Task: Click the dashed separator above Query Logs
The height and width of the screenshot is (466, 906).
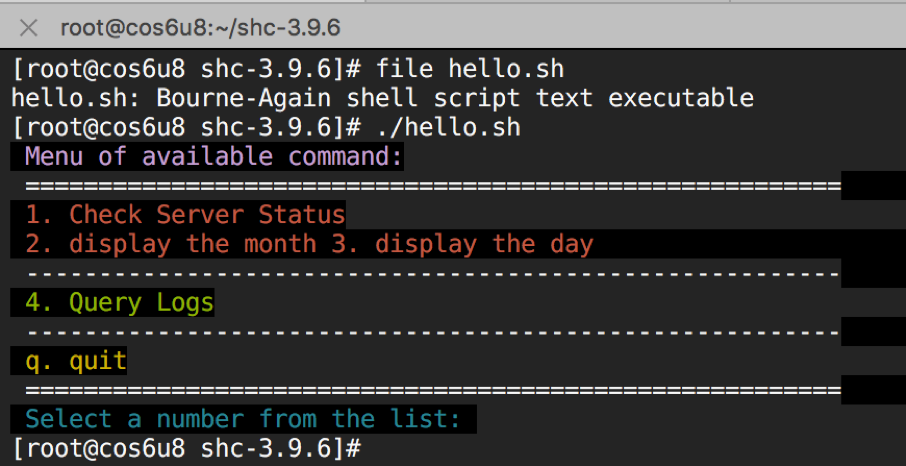Action: tap(433, 273)
